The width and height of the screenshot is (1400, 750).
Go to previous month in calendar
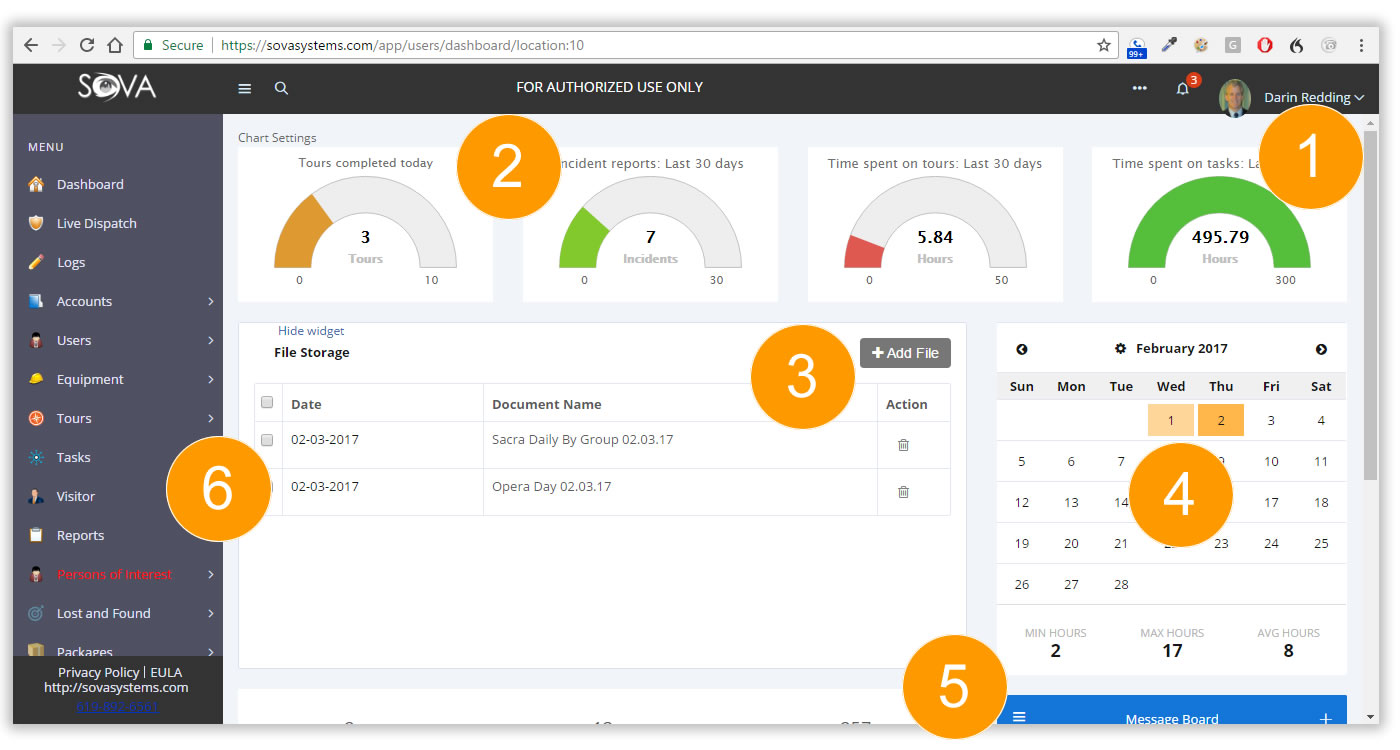click(1022, 349)
